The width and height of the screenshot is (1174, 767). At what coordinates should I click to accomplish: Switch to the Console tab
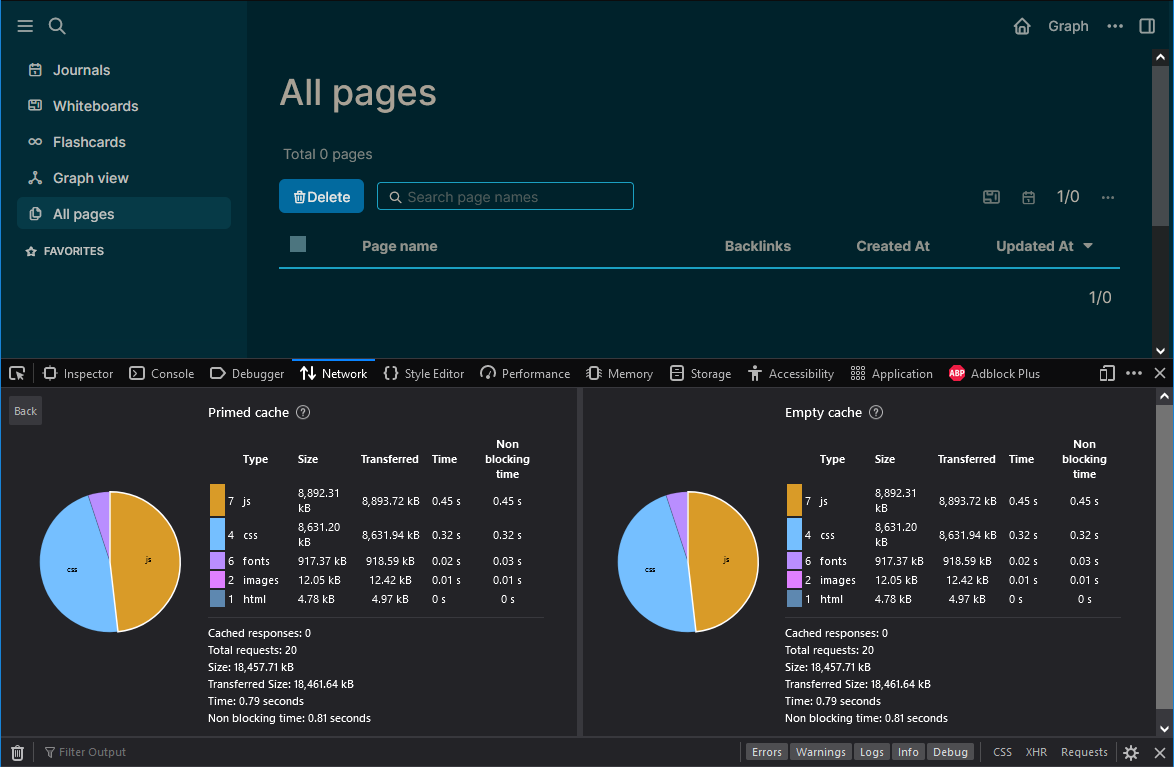click(x=161, y=373)
